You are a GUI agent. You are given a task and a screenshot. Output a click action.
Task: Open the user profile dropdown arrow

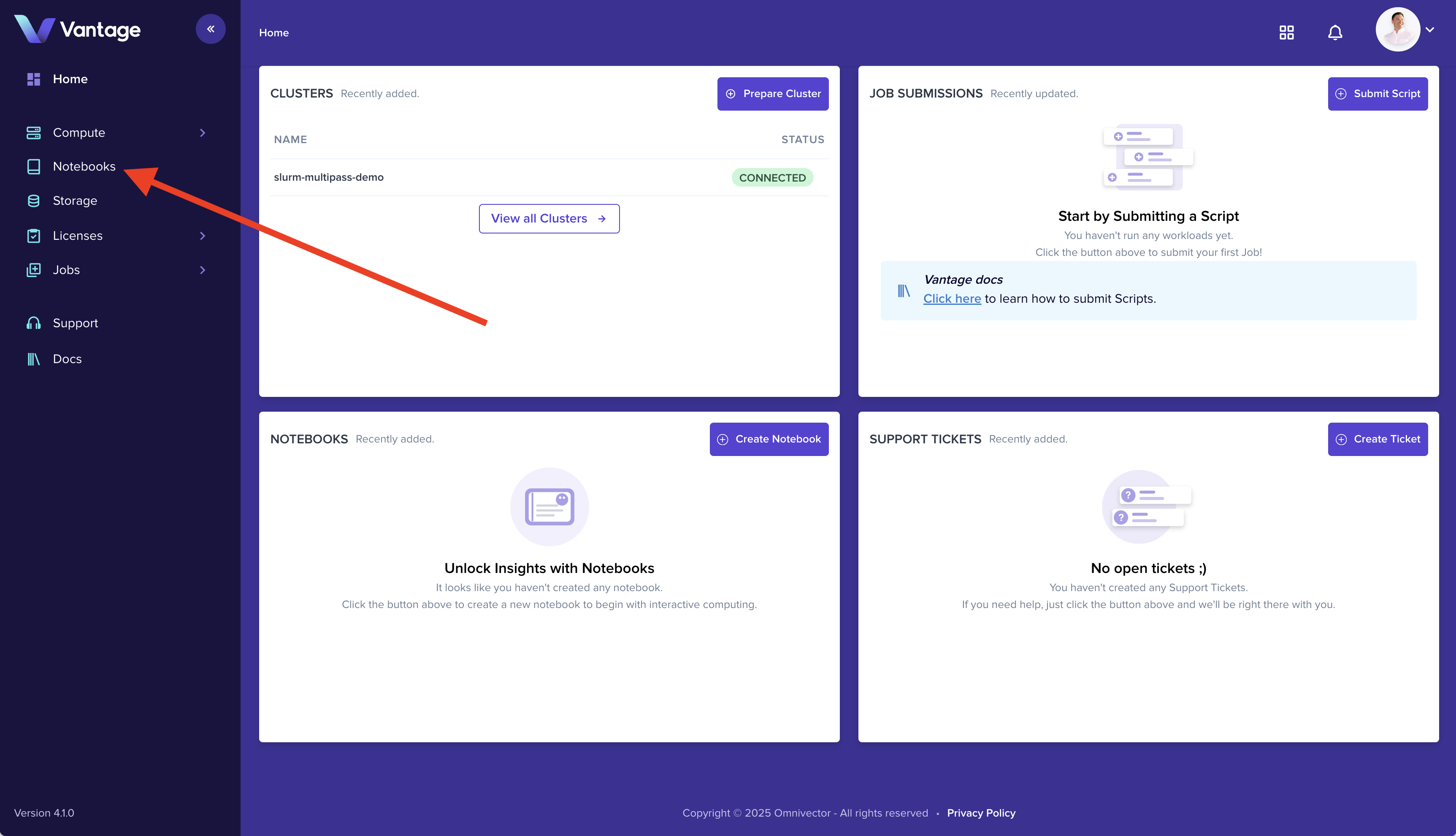coord(1429,30)
